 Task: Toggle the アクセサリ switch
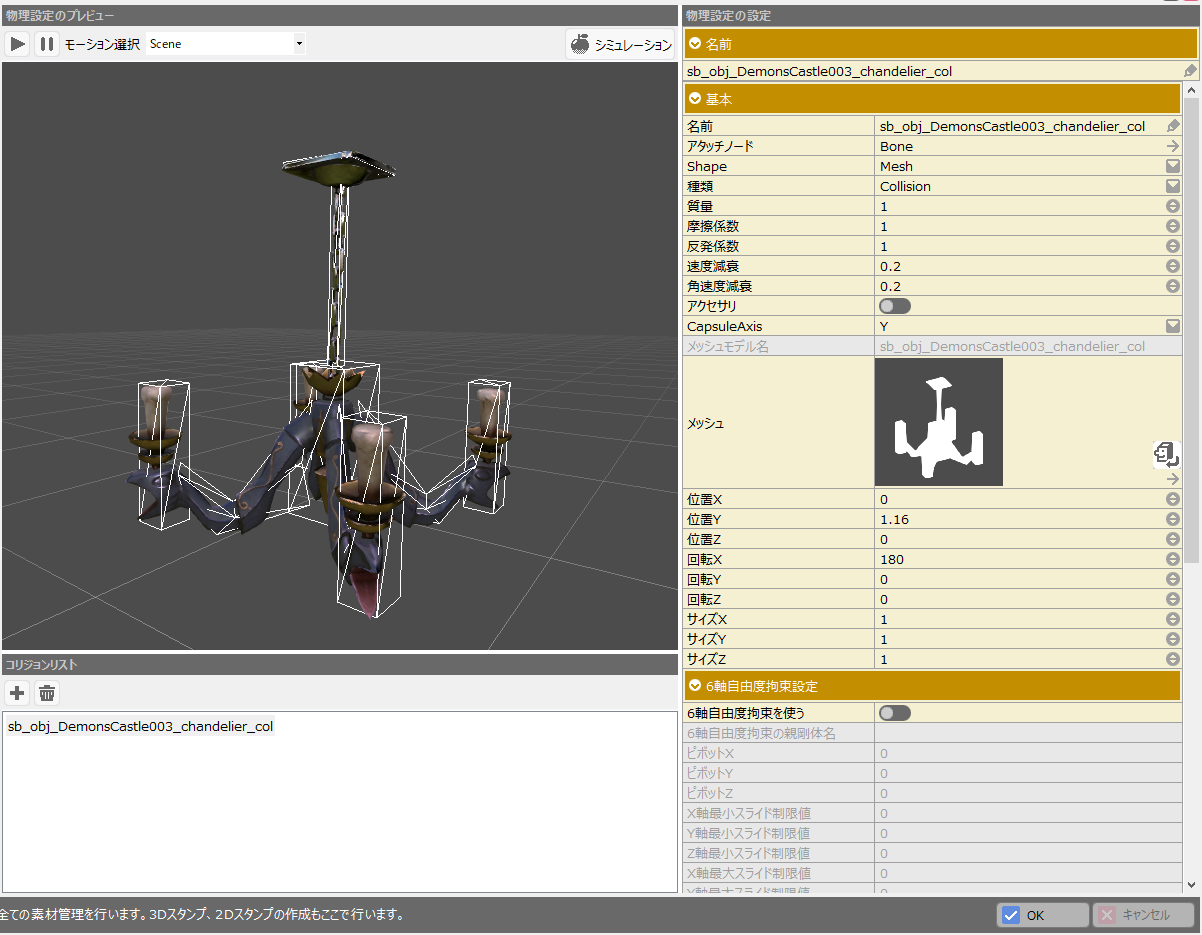click(x=894, y=306)
